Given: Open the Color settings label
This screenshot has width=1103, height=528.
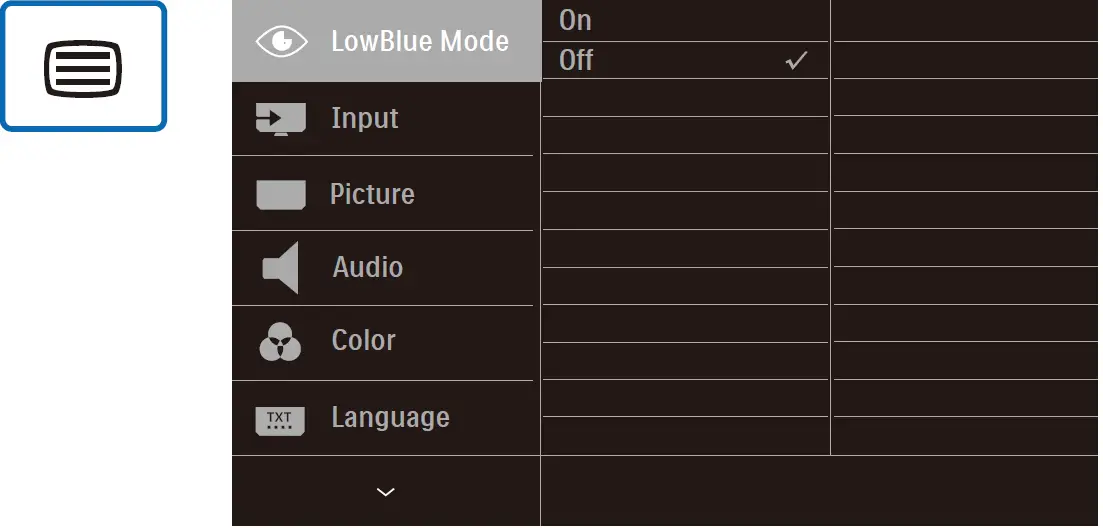Looking at the screenshot, I should click(x=364, y=341).
